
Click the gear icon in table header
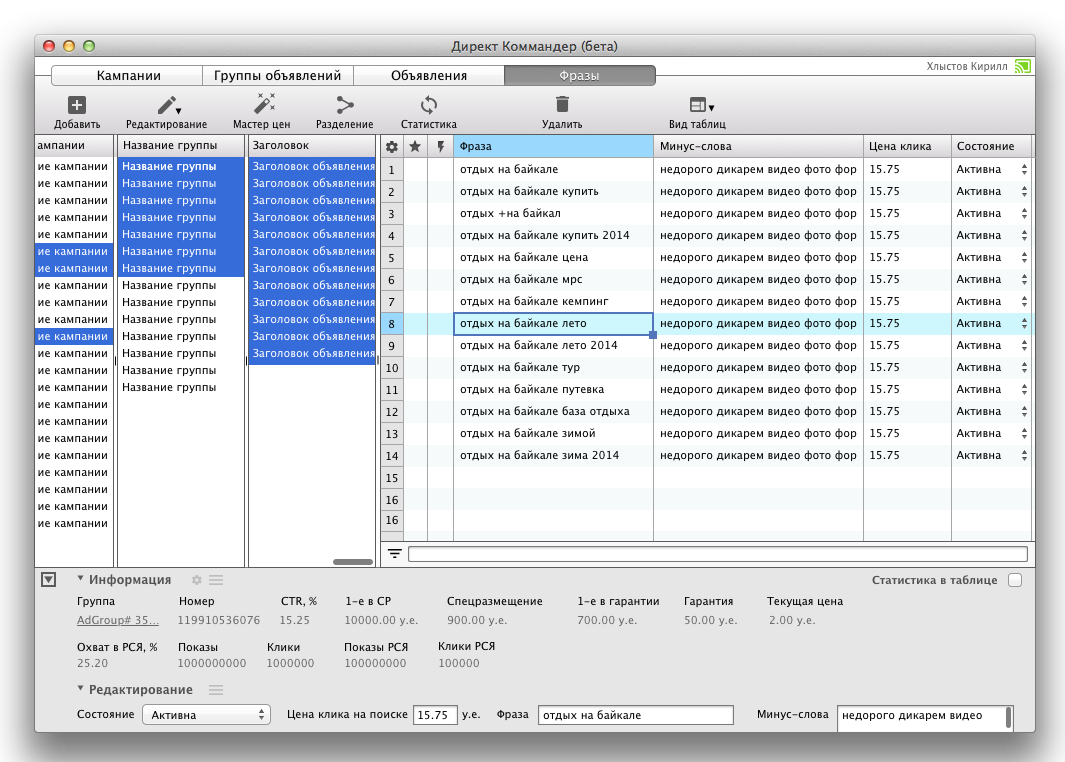(392, 147)
